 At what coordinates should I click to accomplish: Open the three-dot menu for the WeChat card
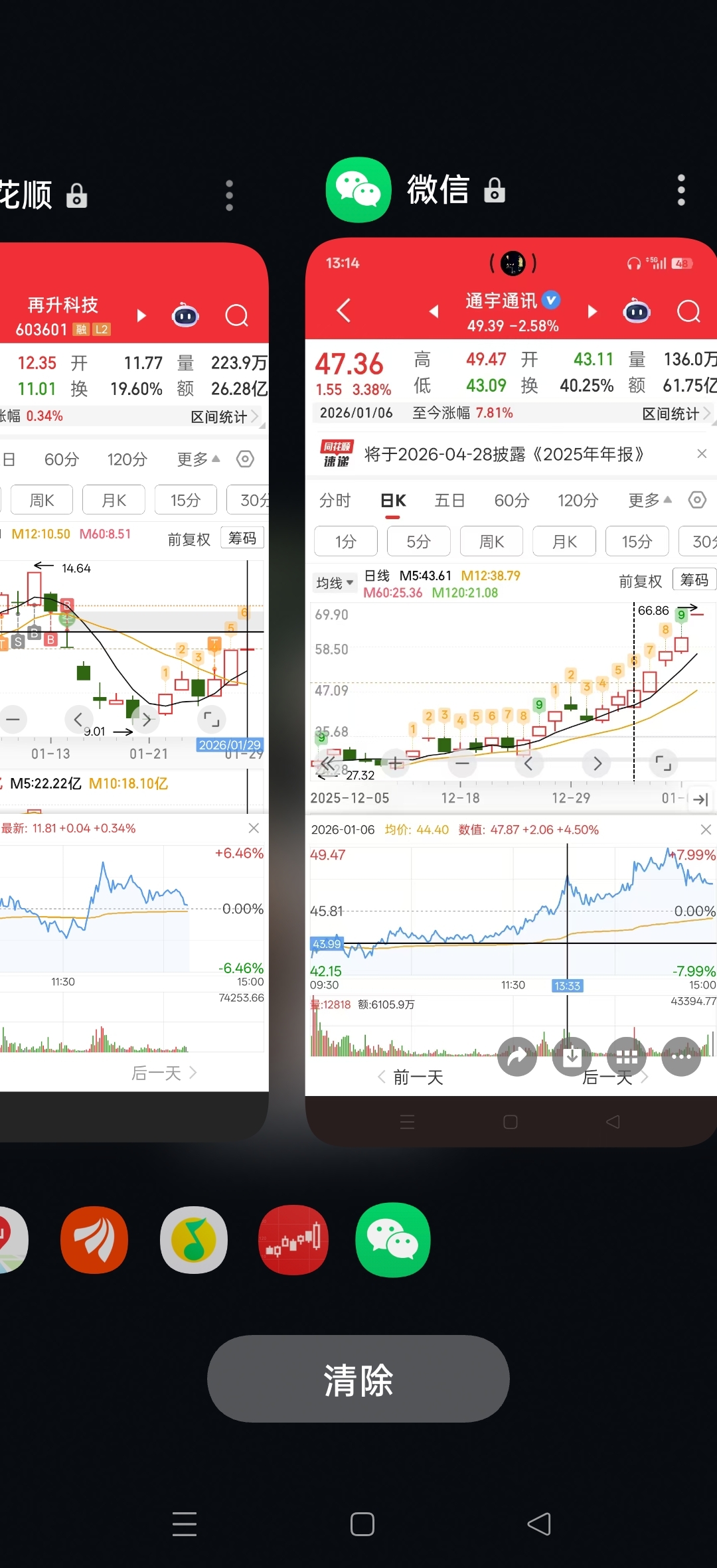point(680,191)
